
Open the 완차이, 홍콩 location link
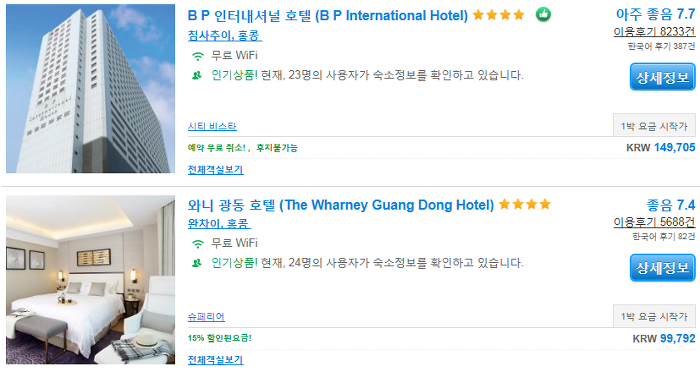tap(219, 223)
